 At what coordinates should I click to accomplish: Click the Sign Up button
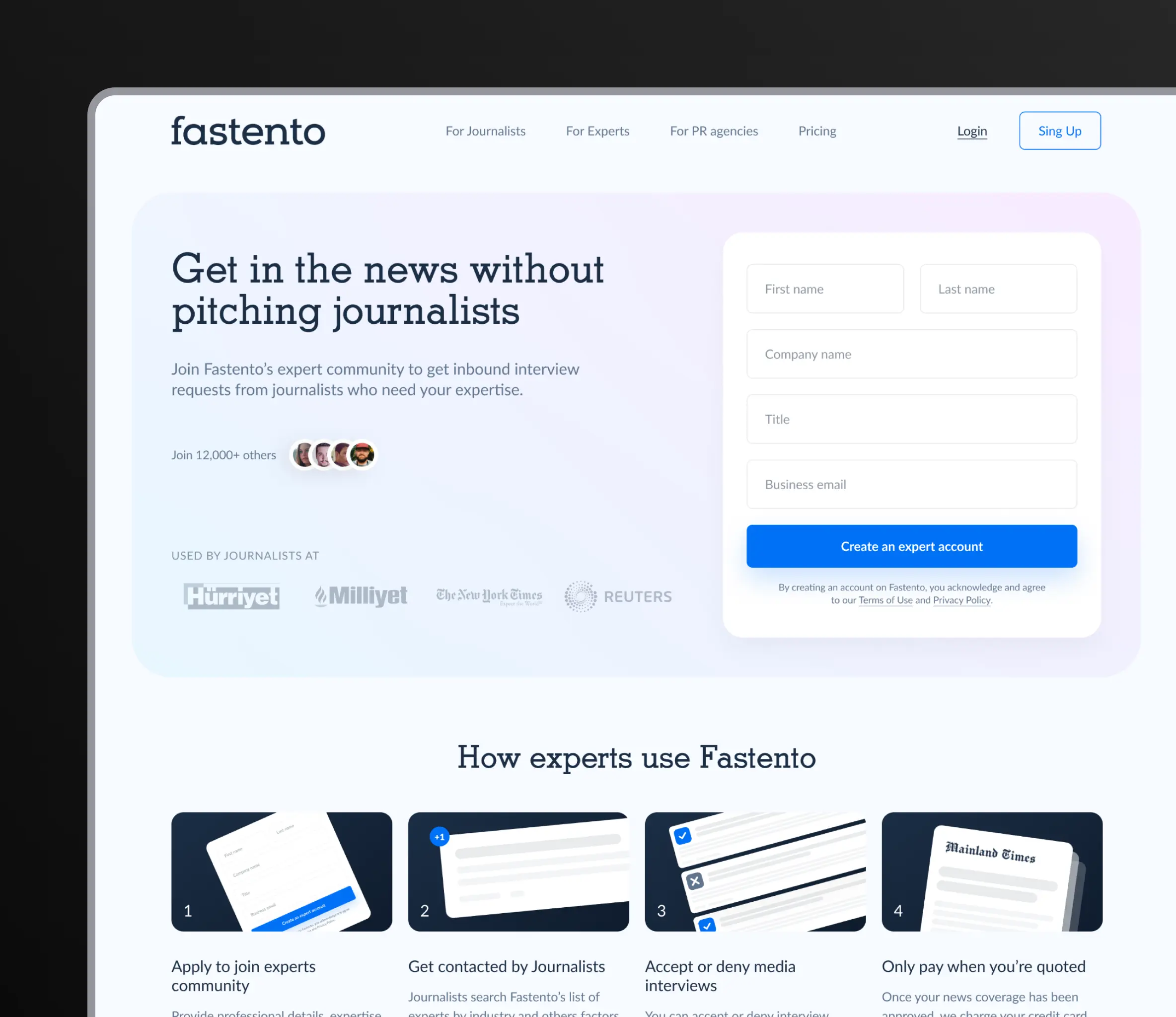click(1058, 130)
